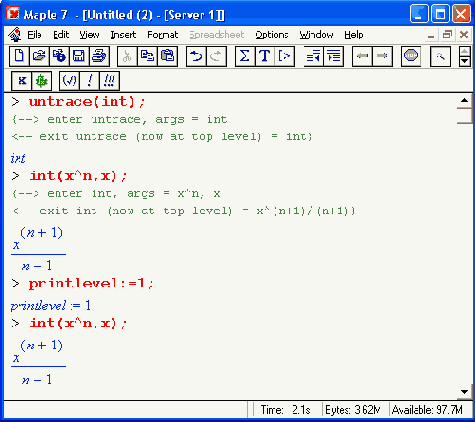Toggle Maple leaf input mode button
The image size is (475, 422).
point(42,81)
